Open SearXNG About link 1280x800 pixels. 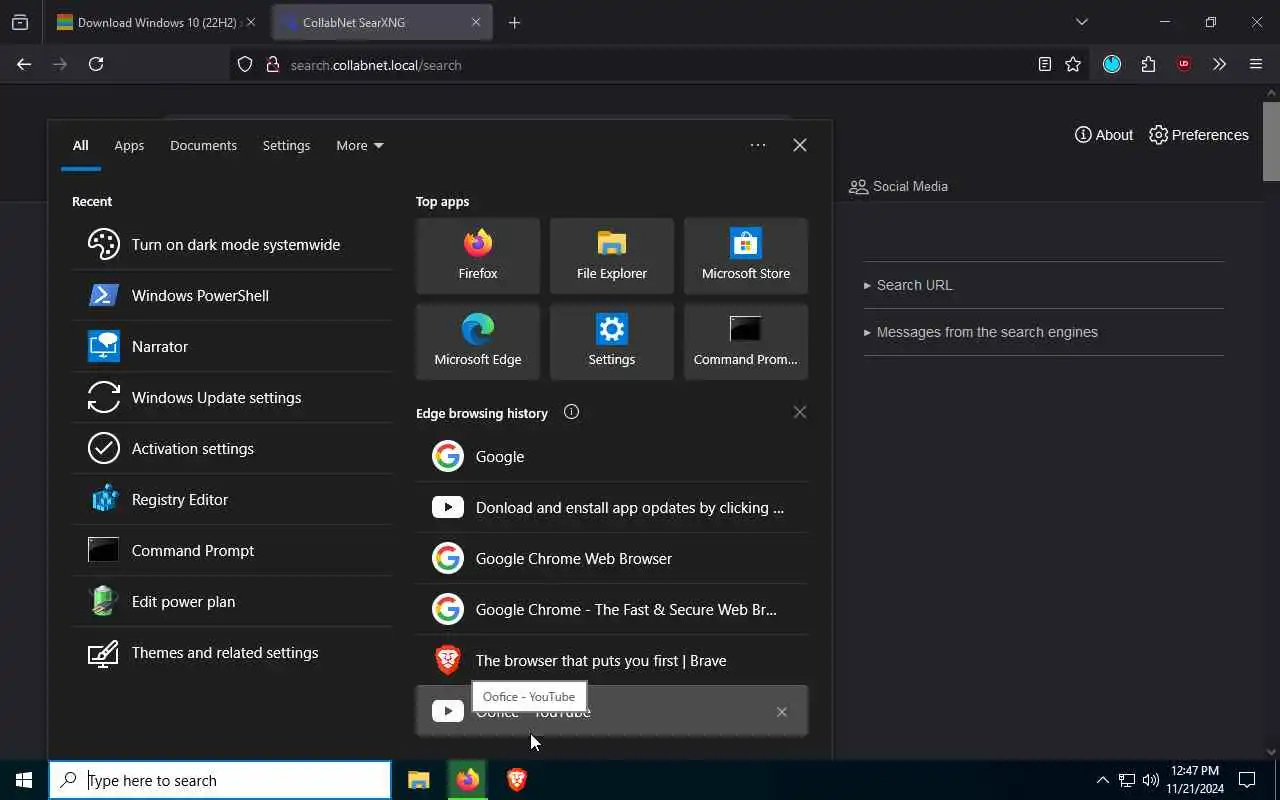[1104, 135]
